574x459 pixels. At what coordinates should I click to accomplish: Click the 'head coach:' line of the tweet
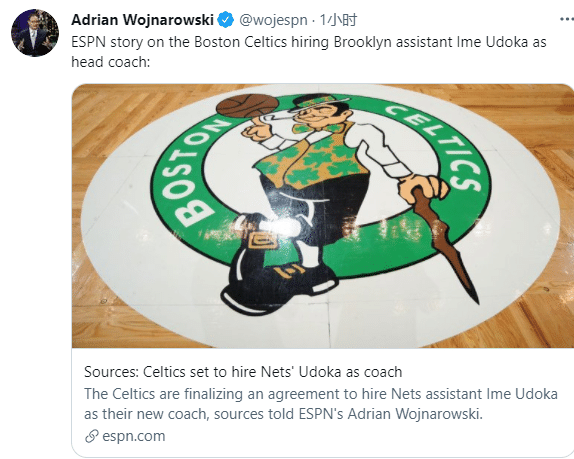pos(111,62)
